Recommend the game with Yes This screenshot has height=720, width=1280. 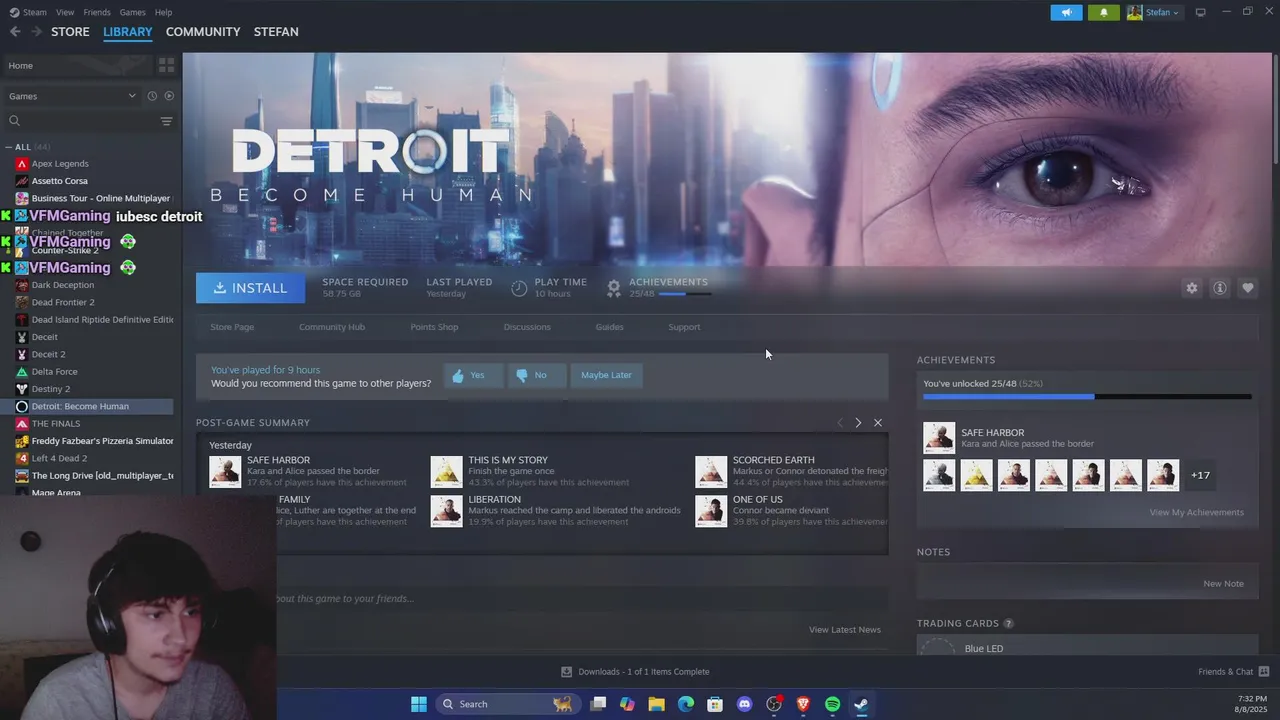coord(473,375)
